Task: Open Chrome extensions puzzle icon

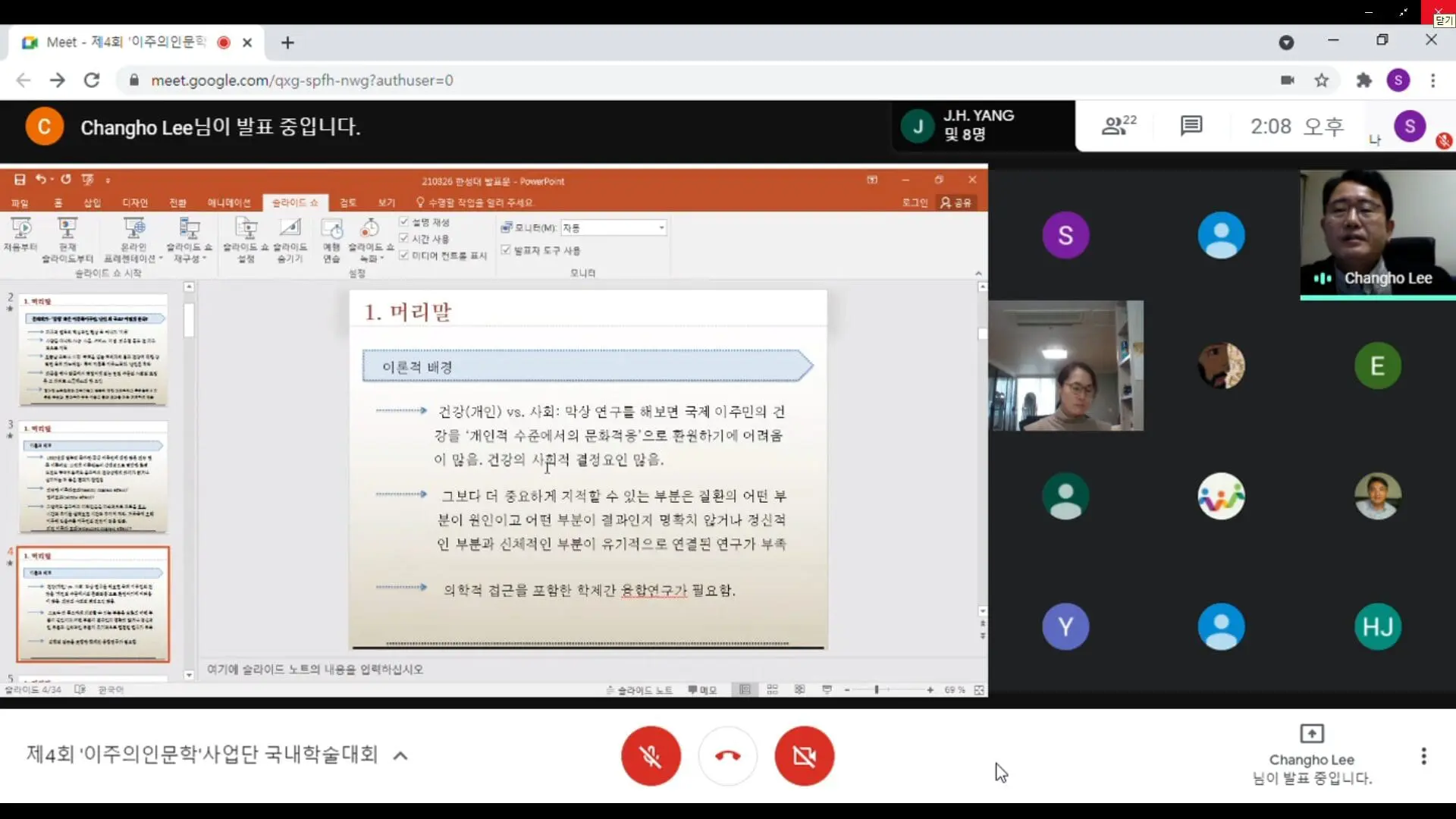Action: point(1363,80)
